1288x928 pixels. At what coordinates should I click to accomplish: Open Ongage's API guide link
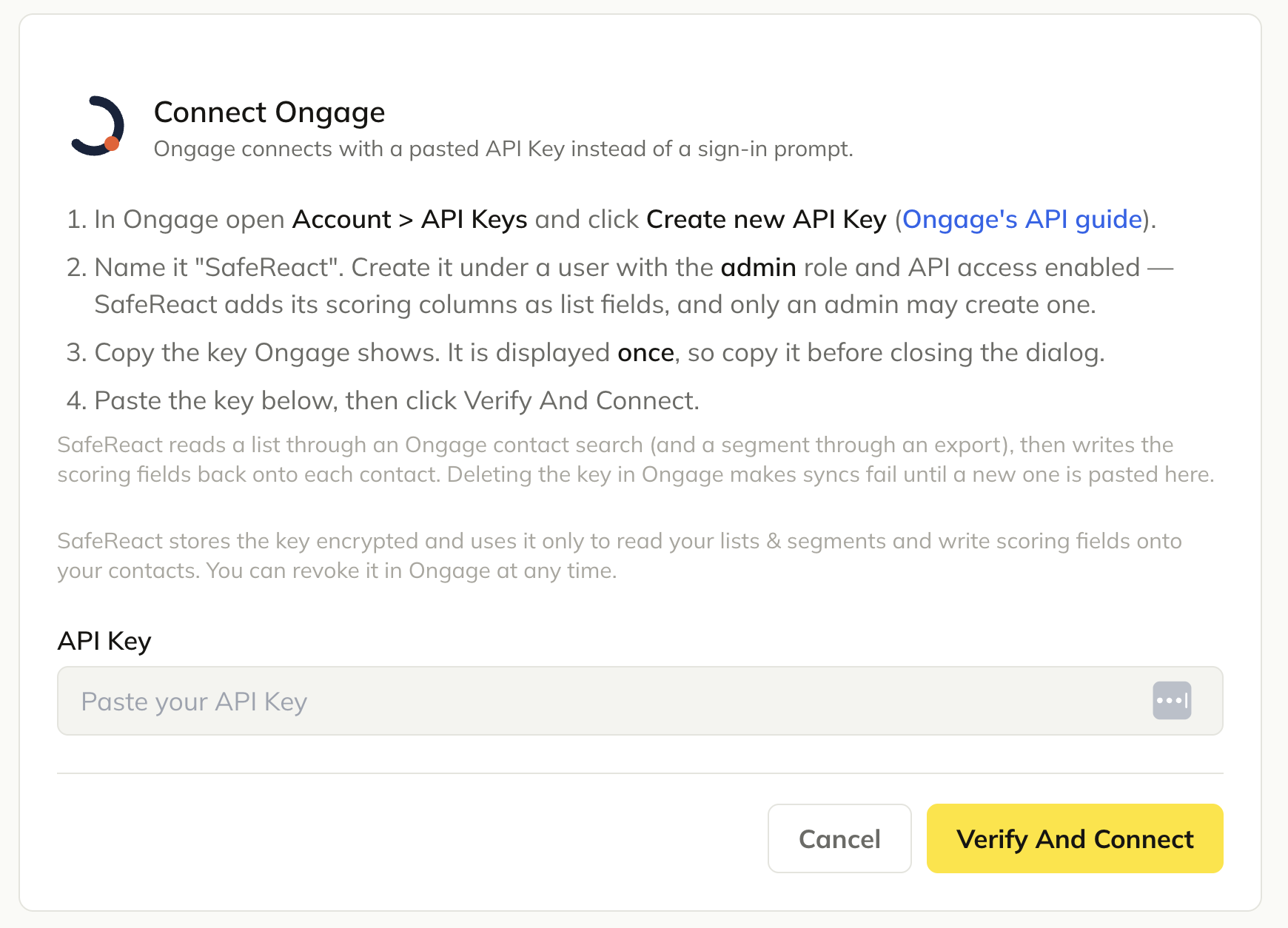tap(1022, 219)
